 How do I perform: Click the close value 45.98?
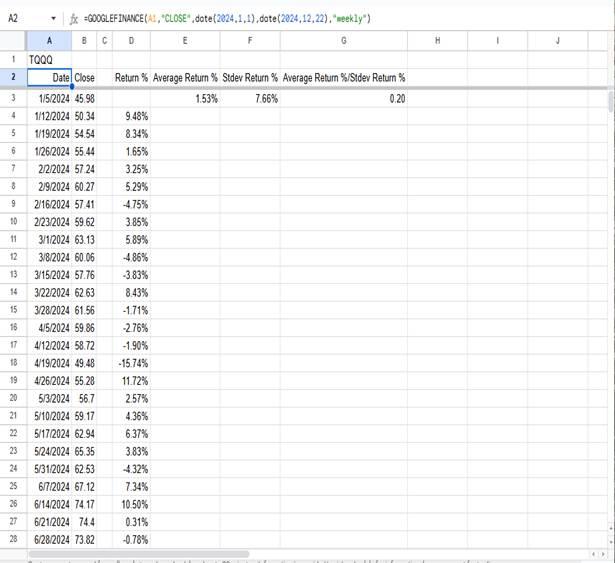[84, 98]
